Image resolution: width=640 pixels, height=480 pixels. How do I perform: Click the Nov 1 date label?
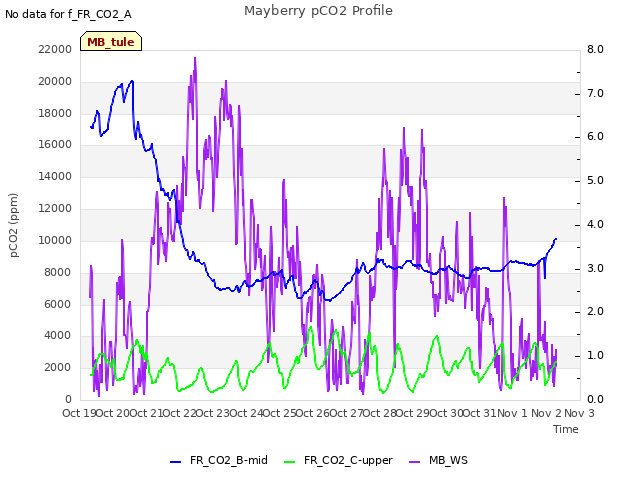pyautogui.click(x=512, y=413)
